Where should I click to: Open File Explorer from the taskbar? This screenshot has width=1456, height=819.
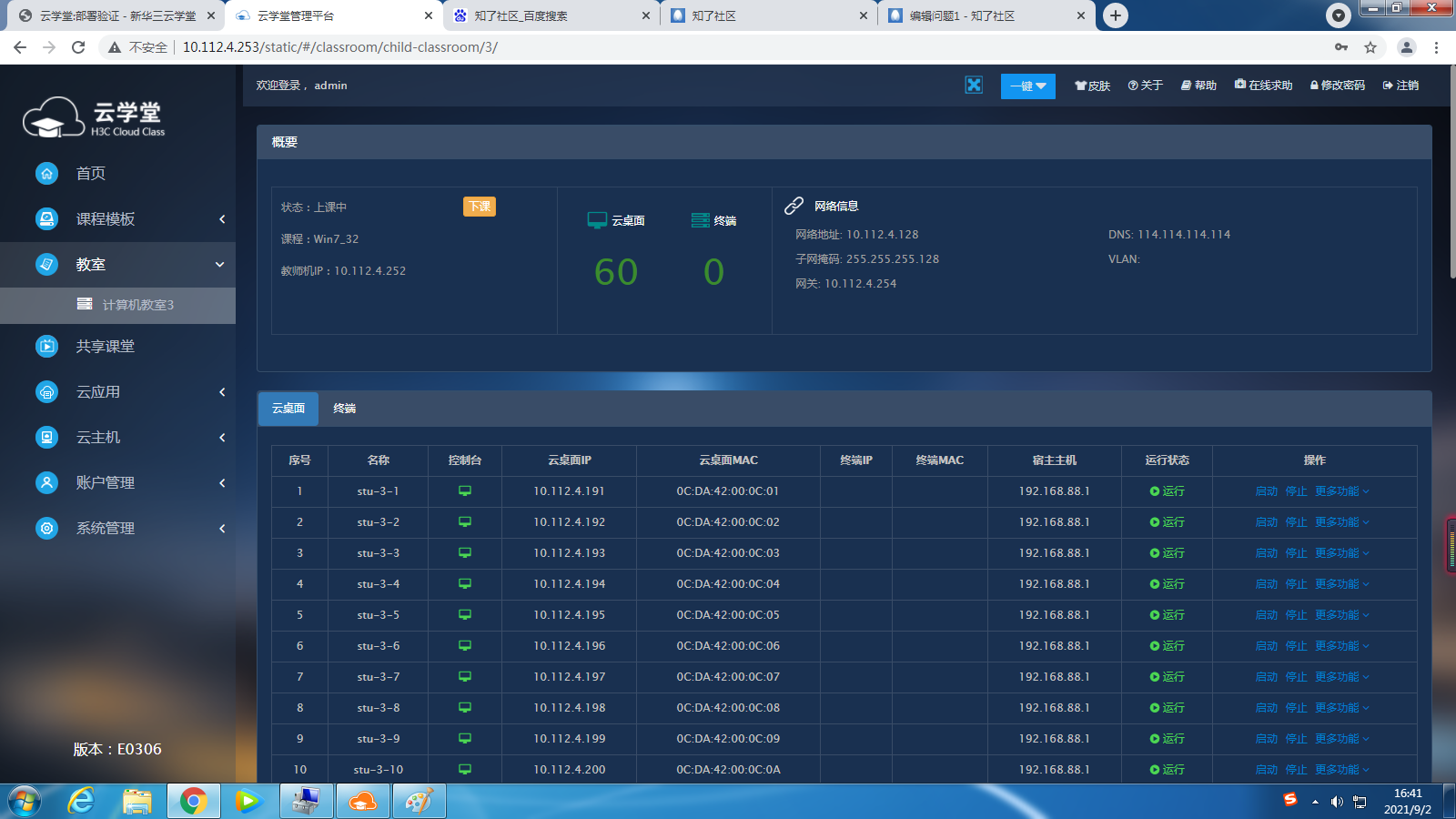point(137,801)
